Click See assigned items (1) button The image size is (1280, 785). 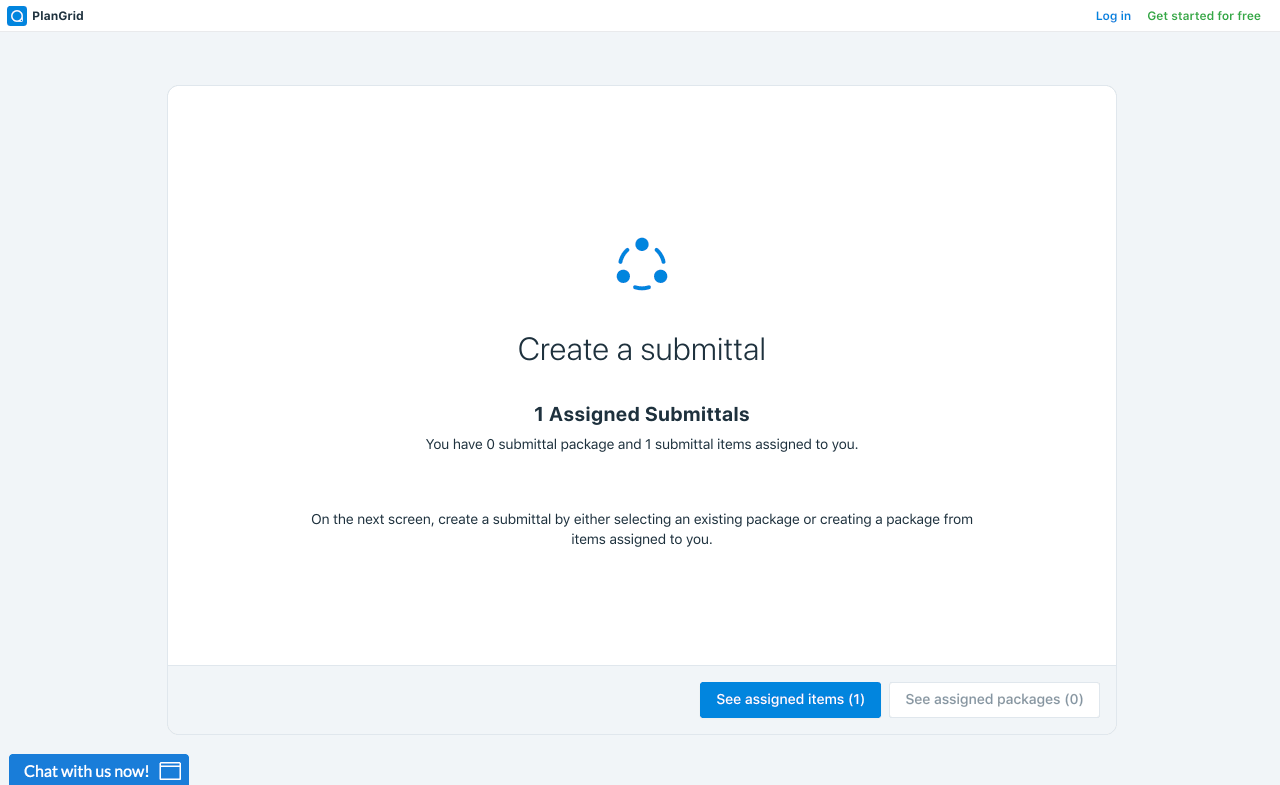(x=790, y=700)
